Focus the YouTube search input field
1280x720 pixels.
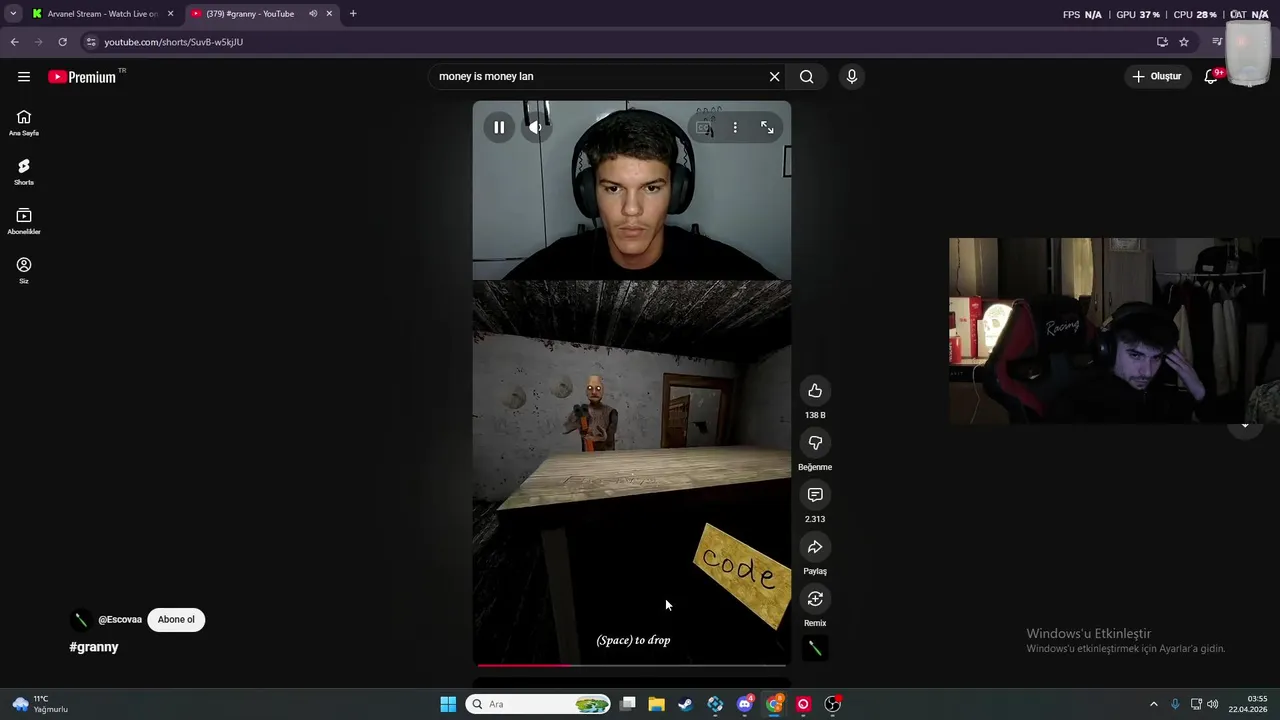point(598,76)
